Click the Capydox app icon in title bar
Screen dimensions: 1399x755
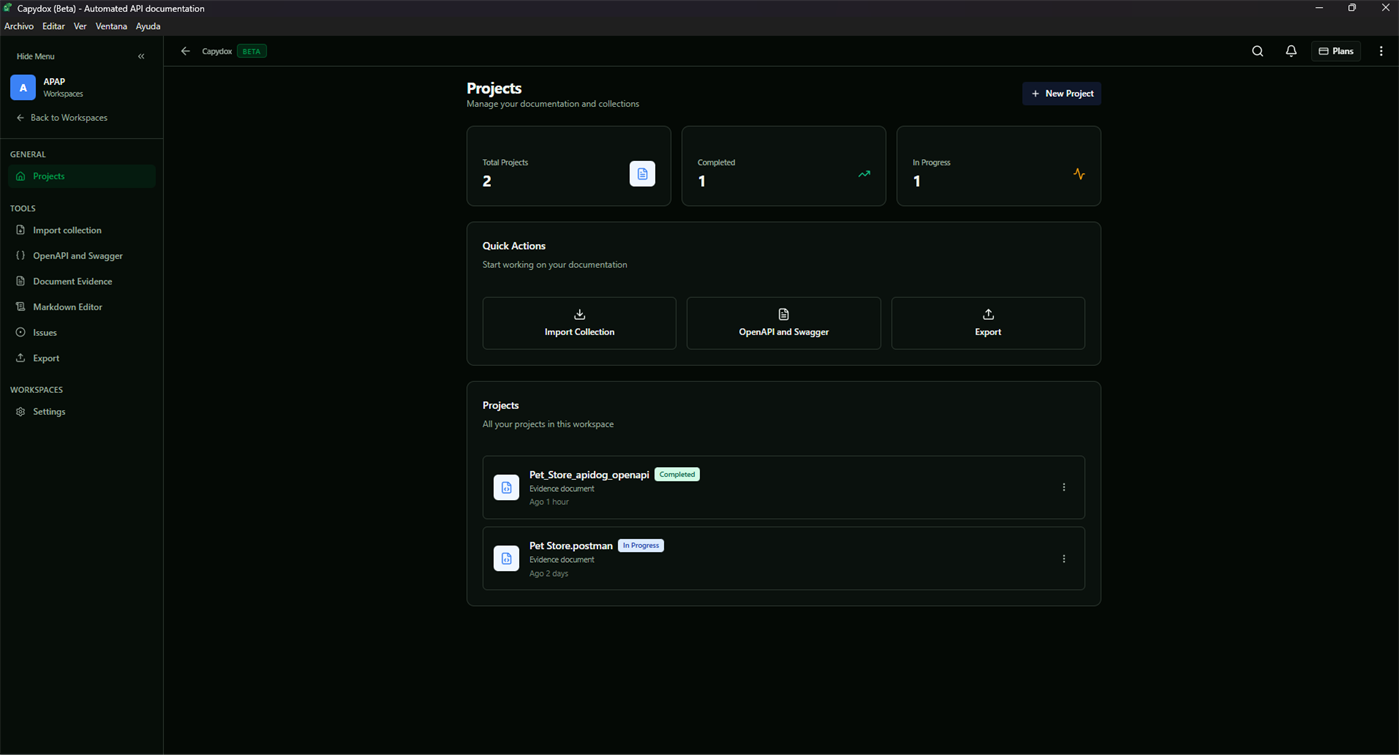pos(8,8)
